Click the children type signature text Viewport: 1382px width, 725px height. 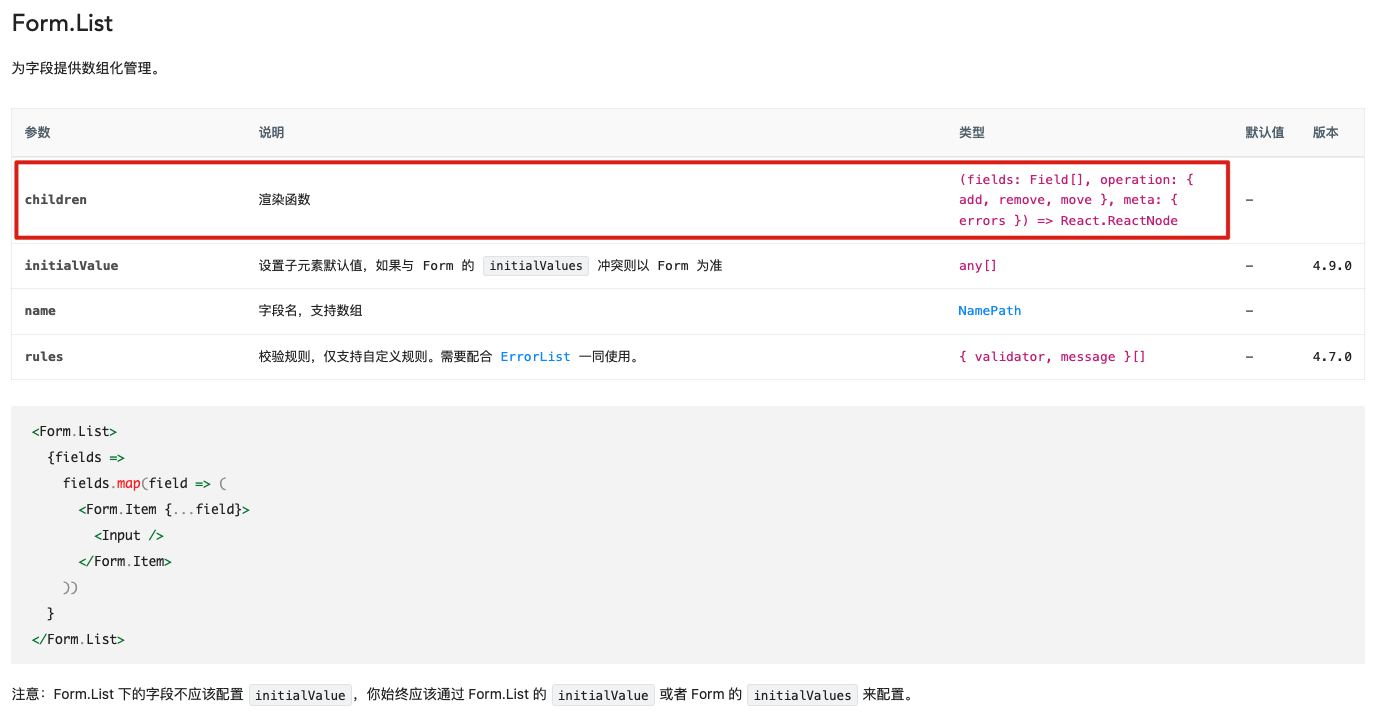coord(1076,200)
